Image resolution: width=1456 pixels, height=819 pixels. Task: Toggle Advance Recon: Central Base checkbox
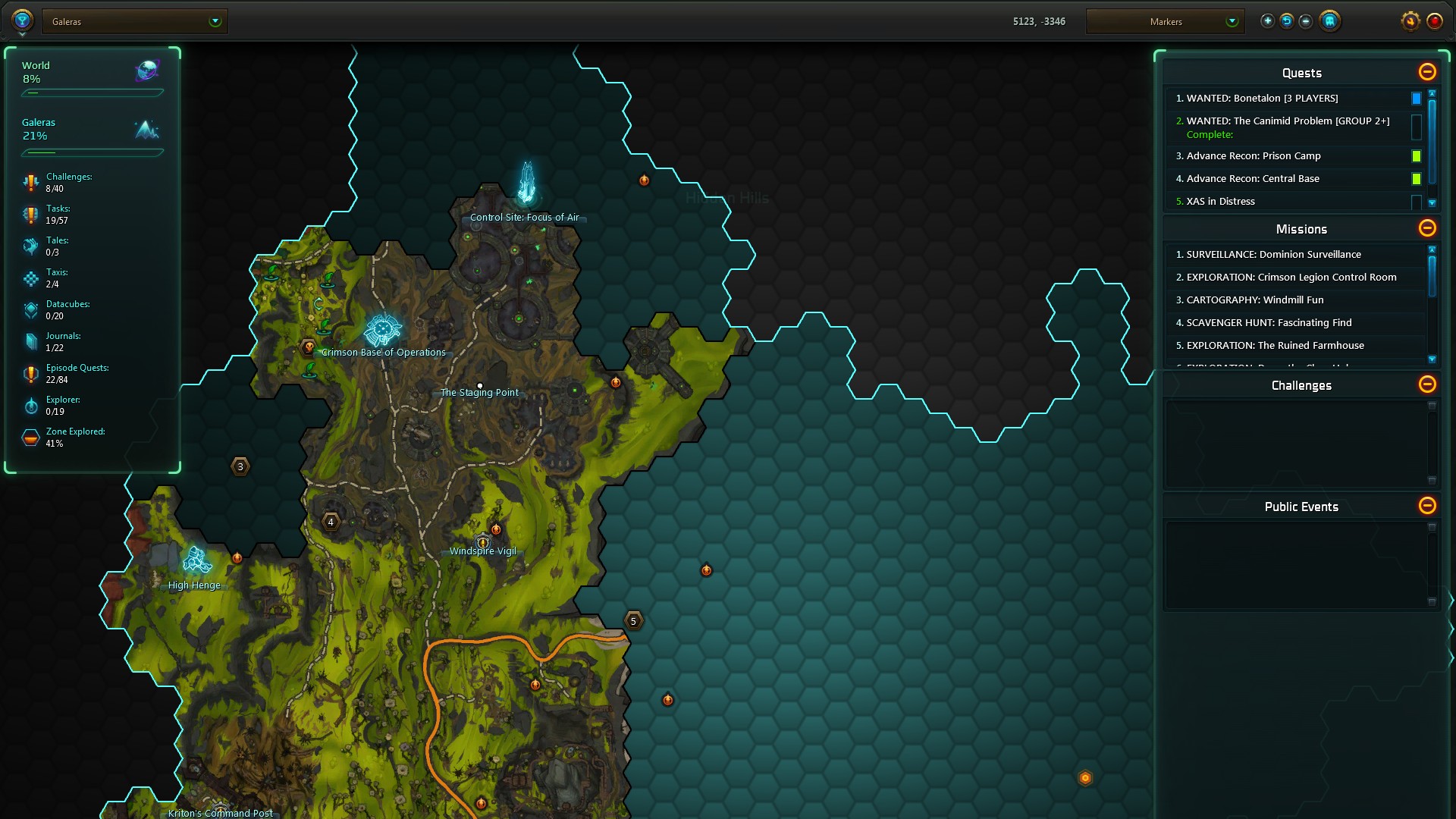tap(1416, 179)
